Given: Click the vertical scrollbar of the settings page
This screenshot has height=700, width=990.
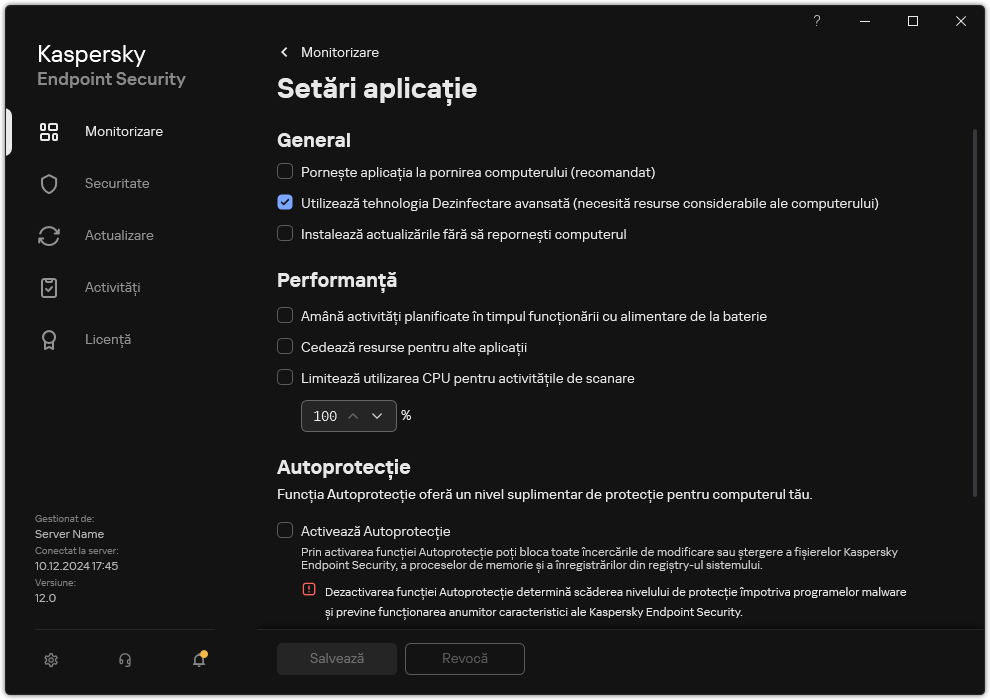Looking at the screenshot, I should [975, 312].
